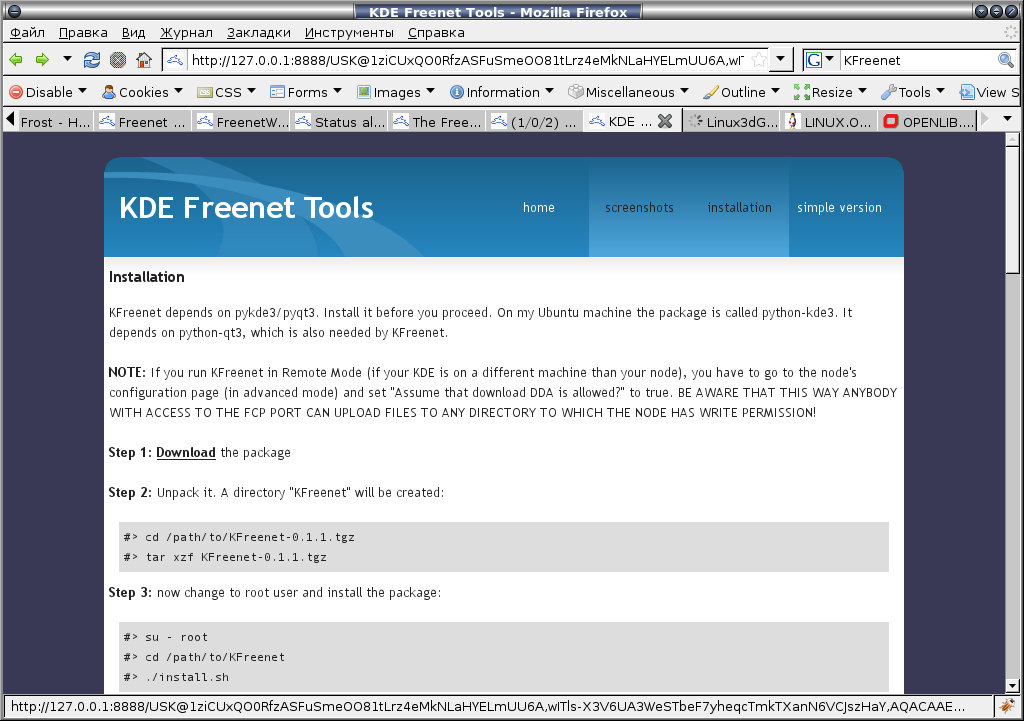
Task: Open the Forms toolbar menu
Action: click(306, 92)
